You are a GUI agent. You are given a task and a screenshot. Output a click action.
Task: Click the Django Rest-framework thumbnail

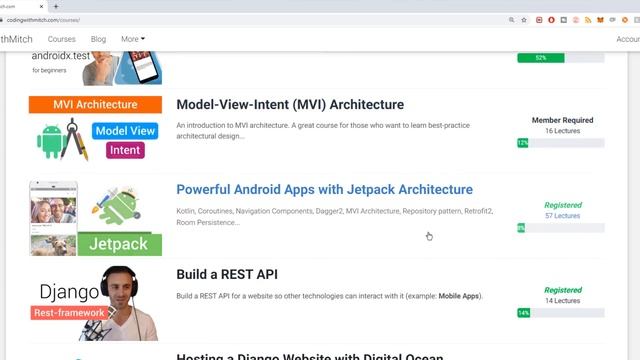95,303
